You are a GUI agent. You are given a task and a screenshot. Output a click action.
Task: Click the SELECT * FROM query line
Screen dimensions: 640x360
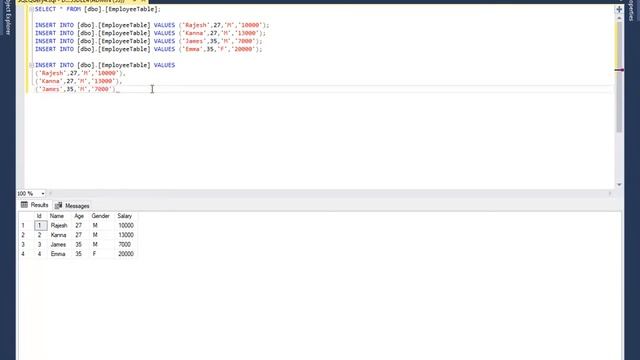click(98, 9)
